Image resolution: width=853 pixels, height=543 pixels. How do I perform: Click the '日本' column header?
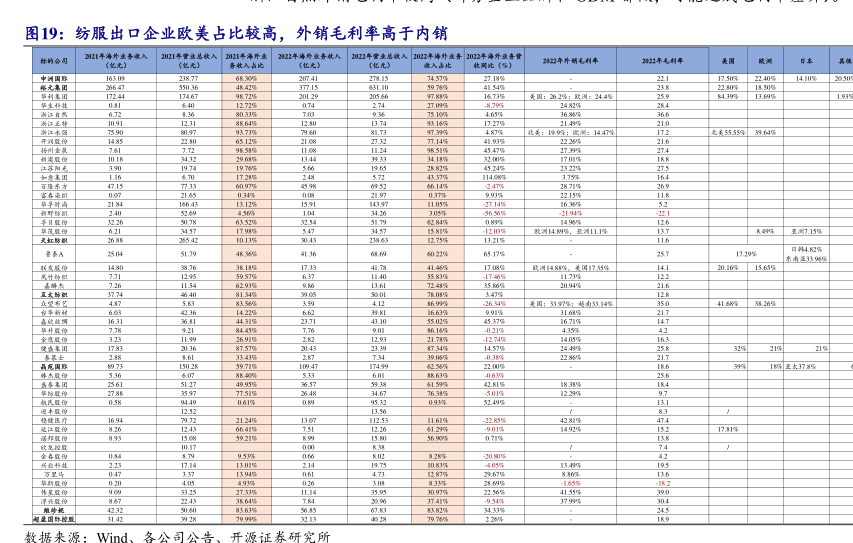(806, 61)
